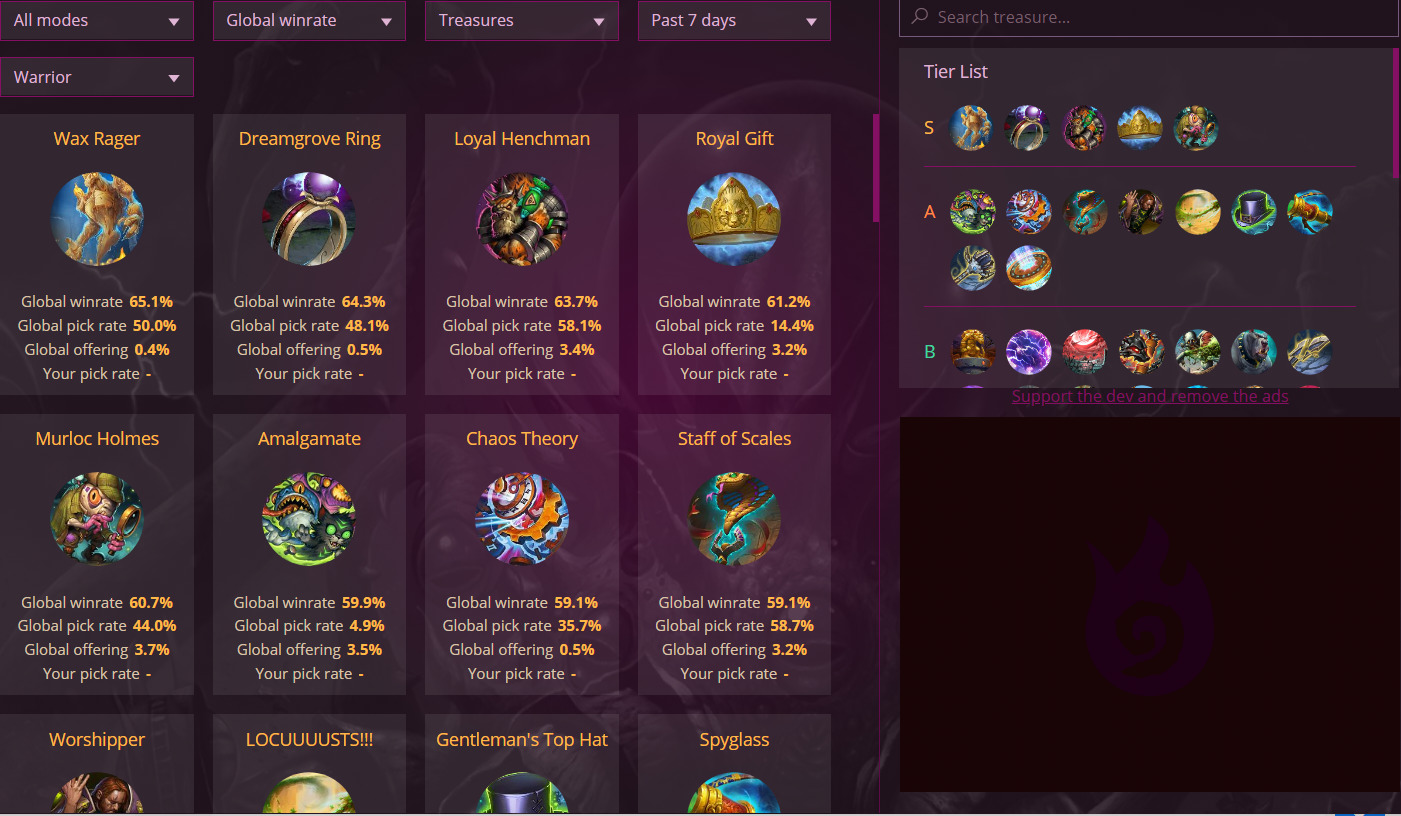Image resolution: width=1401 pixels, height=816 pixels.
Task: Click the Staff of Scales icon
Action: [734, 519]
